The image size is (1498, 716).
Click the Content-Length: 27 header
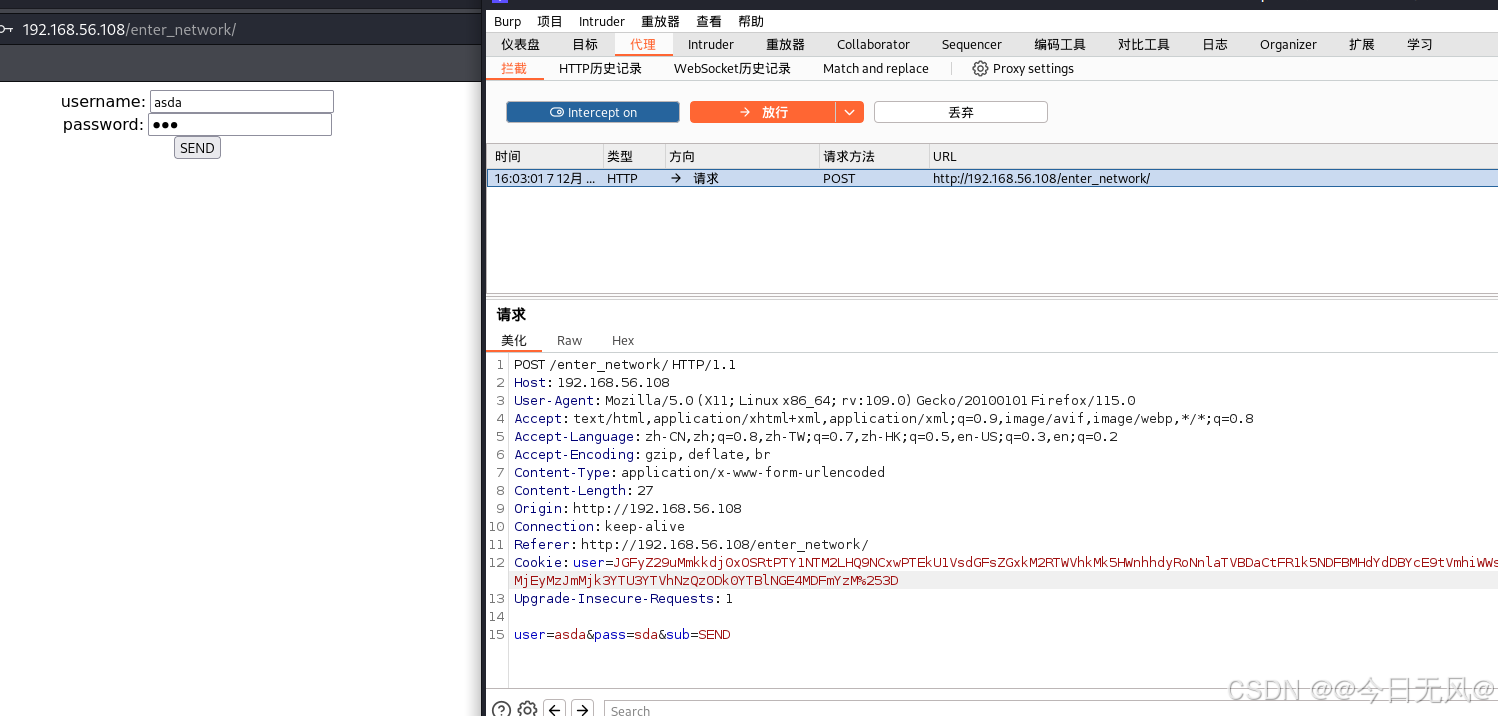pyautogui.click(x=584, y=491)
